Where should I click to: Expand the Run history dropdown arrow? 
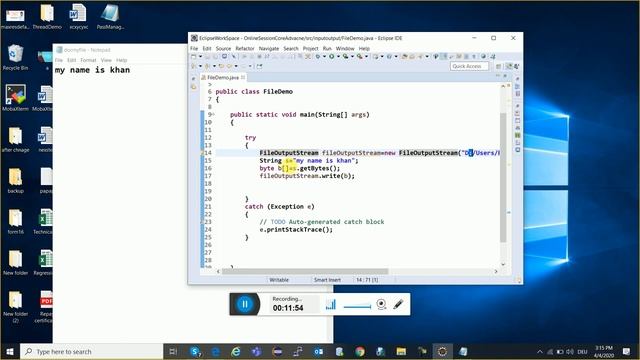338,57
